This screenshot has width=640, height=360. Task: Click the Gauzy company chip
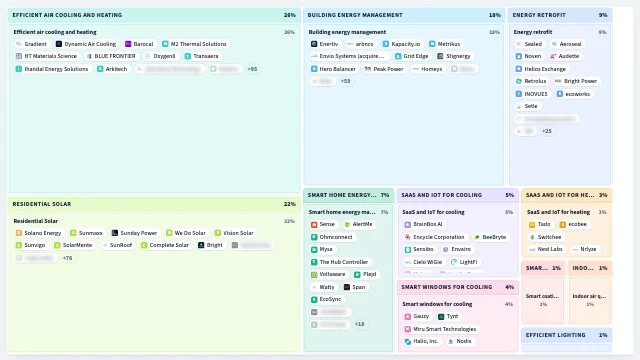click(x=417, y=316)
